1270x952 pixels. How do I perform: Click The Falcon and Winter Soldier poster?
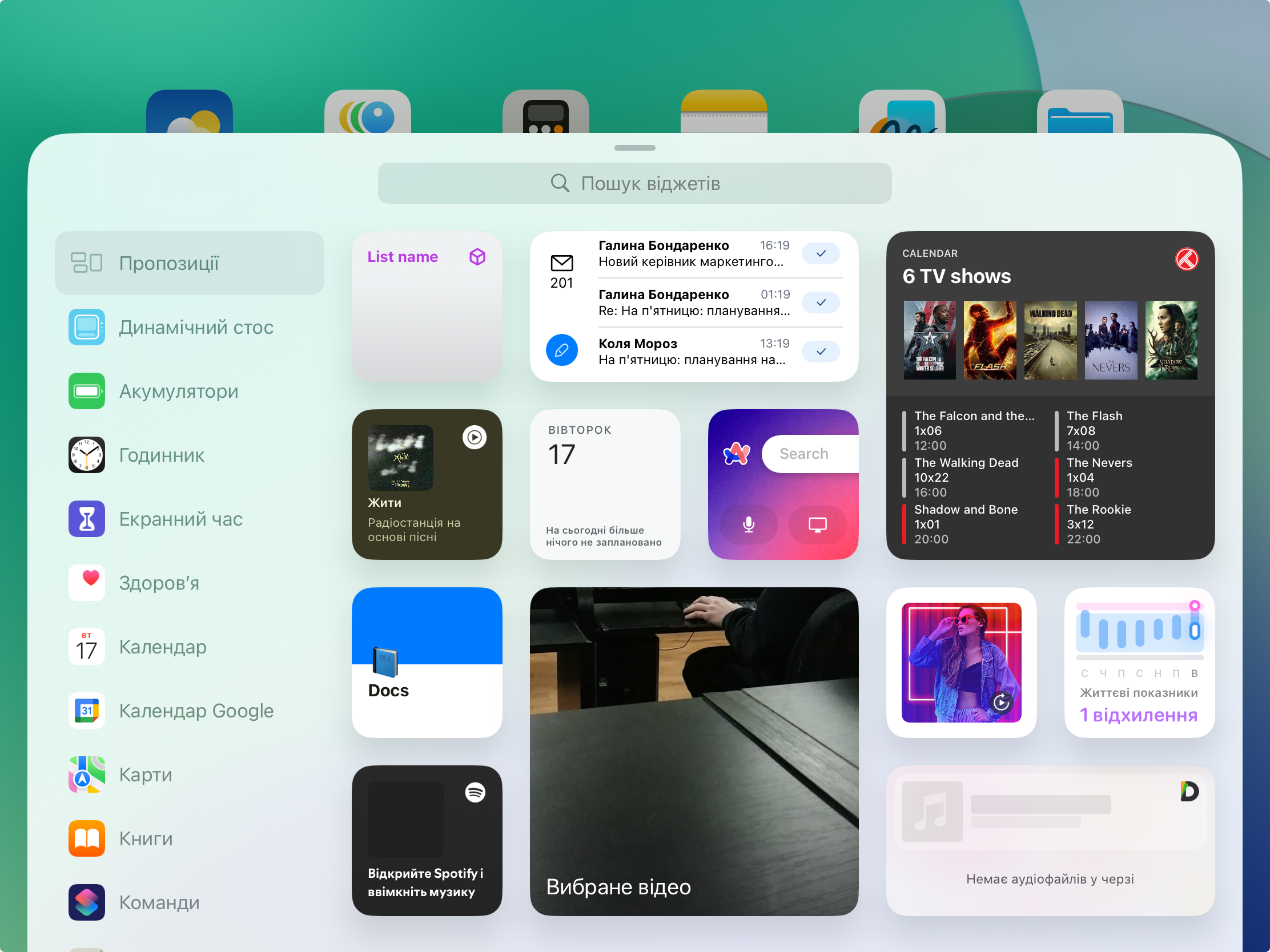point(930,340)
